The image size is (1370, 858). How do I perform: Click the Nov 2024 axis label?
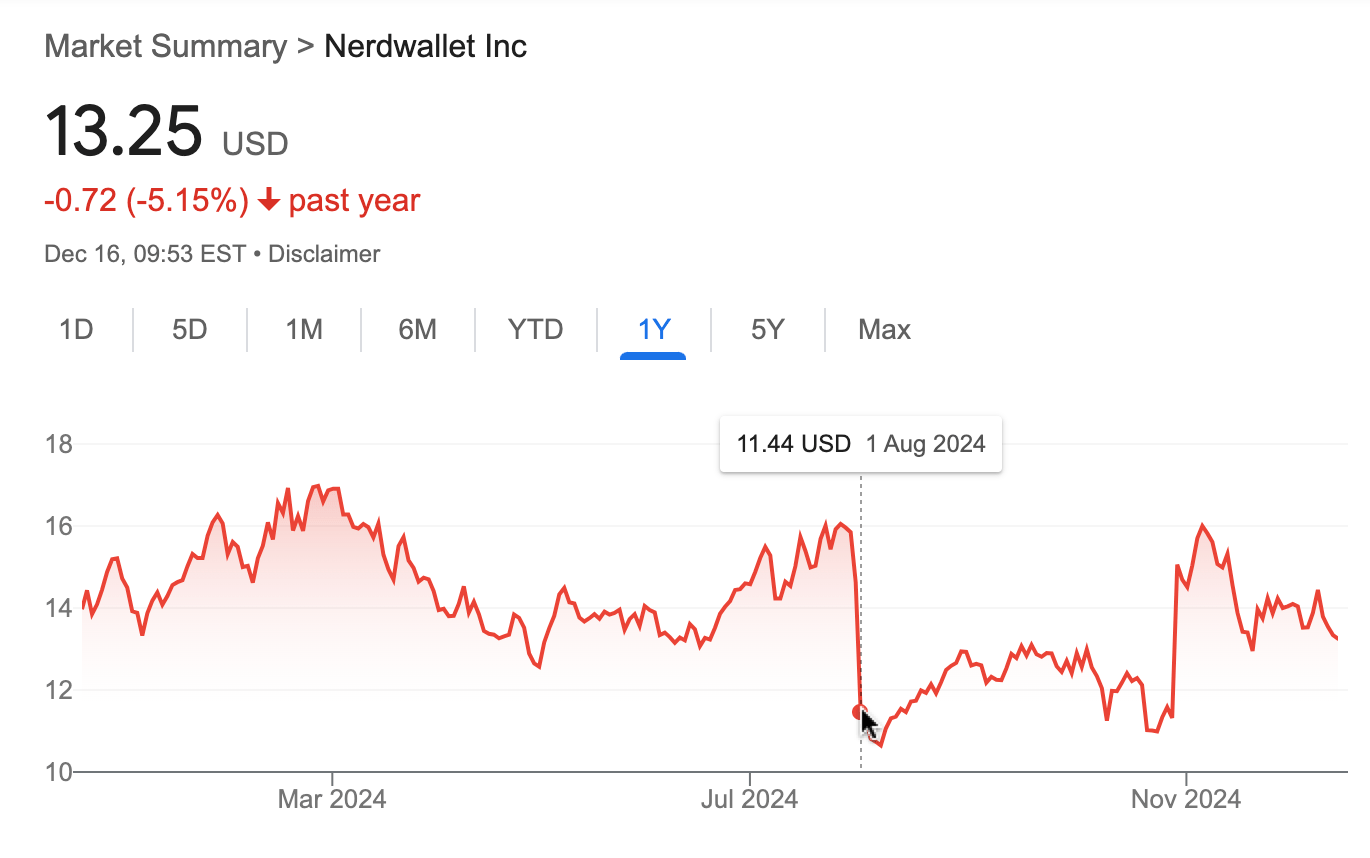(1185, 799)
